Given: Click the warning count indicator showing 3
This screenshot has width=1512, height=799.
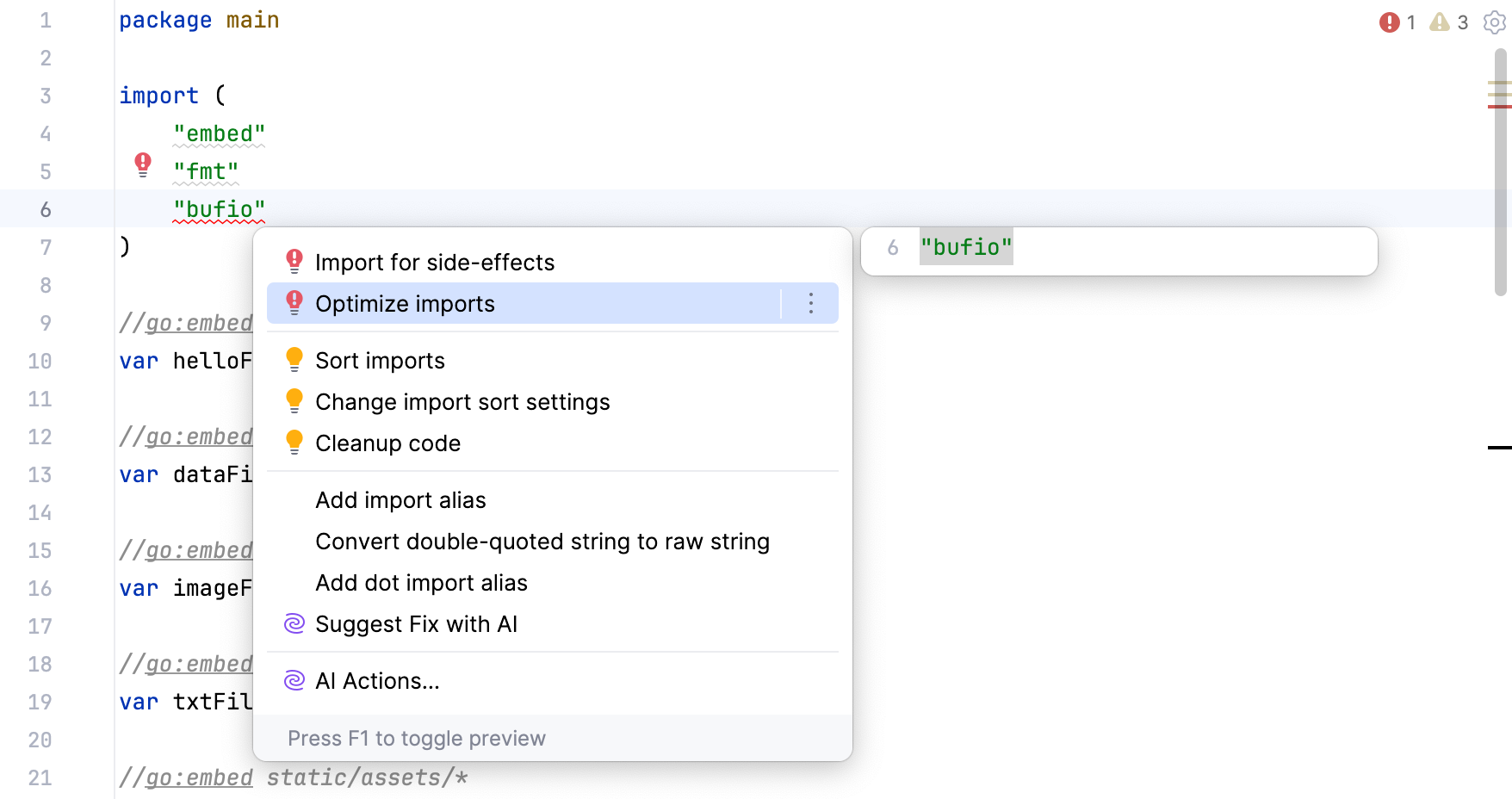Looking at the screenshot, I should pos(1447,22).
